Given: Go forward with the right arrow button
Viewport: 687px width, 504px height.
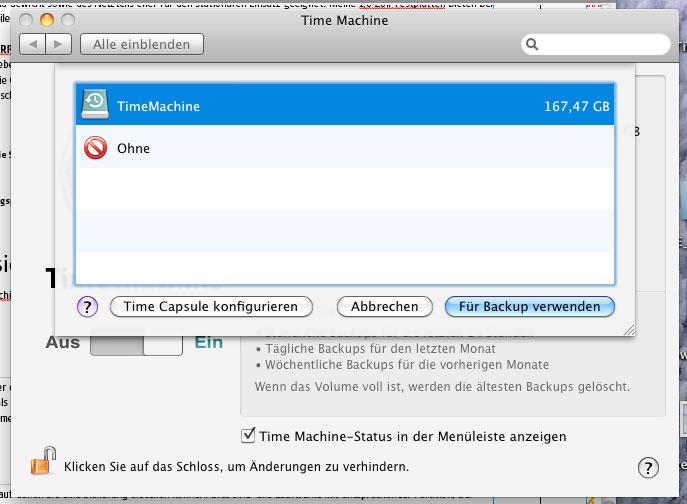Looking at the screenshot, I should [58, 44].
